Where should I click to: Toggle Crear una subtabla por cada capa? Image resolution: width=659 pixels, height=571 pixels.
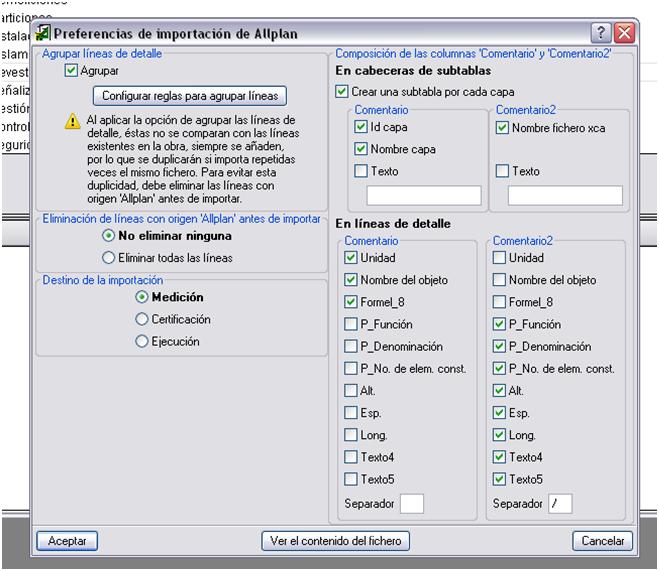(342, 92)
